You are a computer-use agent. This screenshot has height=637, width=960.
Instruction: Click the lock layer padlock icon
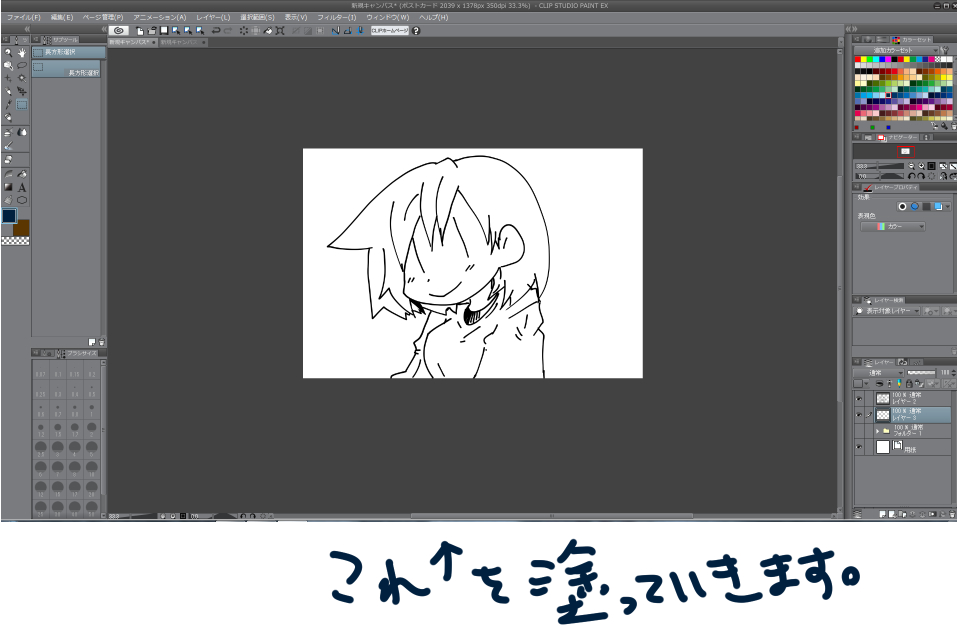pos(909,383)
